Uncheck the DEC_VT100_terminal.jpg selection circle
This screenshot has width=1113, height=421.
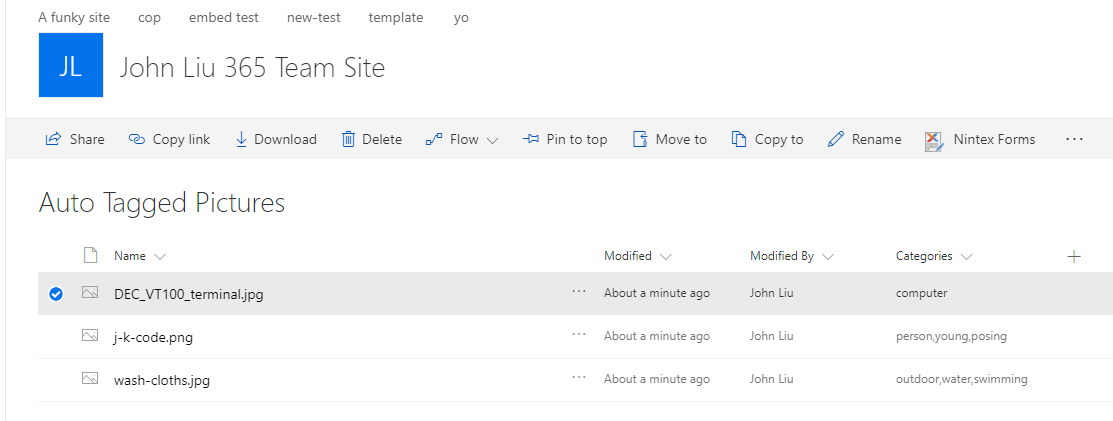(x=56, y=294)
